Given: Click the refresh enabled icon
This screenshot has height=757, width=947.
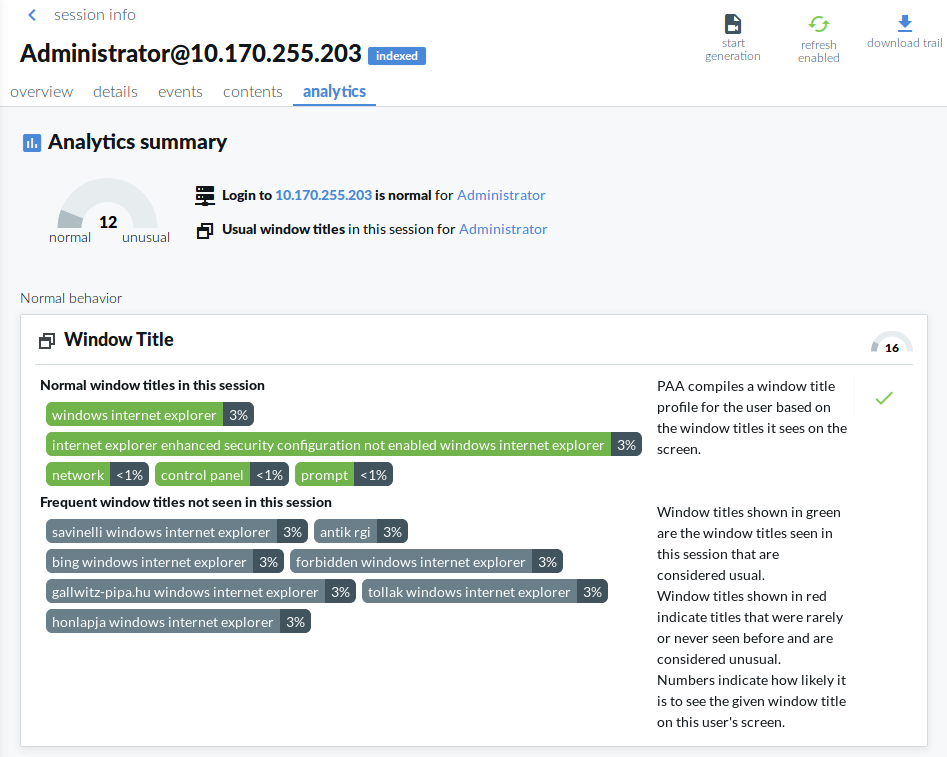Looking at the screenshot, I should pos(819,25).
